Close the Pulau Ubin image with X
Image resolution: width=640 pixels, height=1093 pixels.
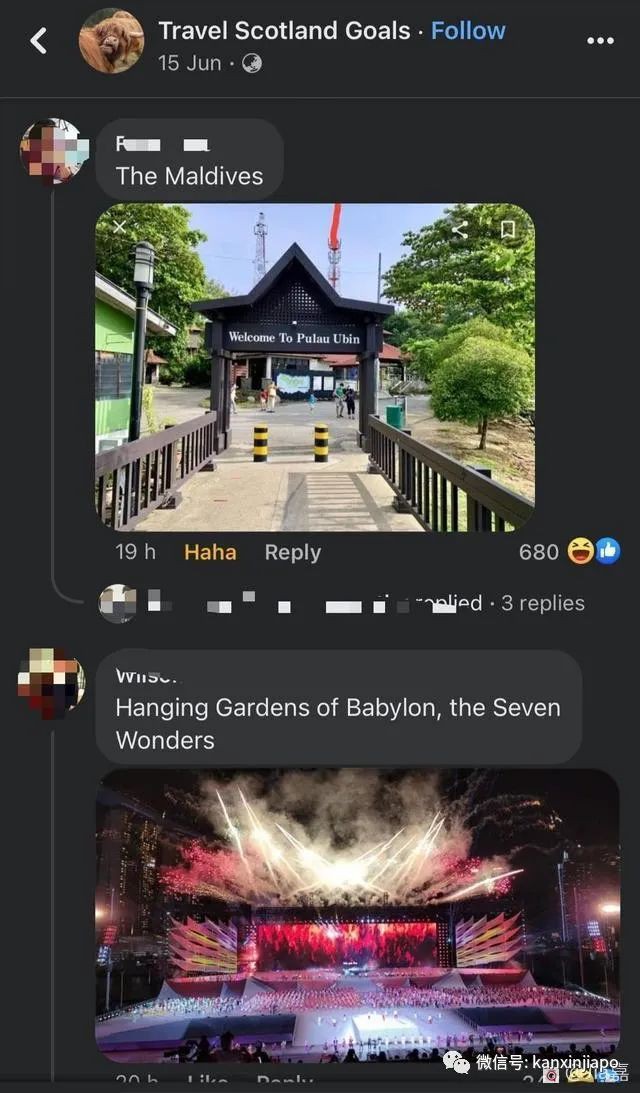120,227
